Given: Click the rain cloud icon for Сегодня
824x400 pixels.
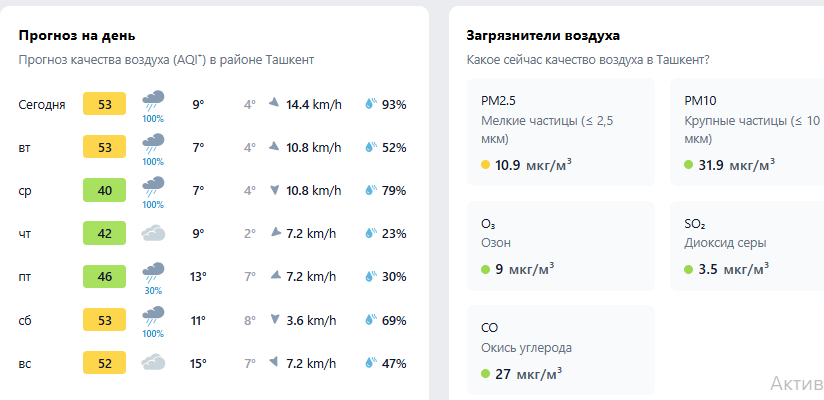Looking at the screenshot, I should [x=153, y=99].
